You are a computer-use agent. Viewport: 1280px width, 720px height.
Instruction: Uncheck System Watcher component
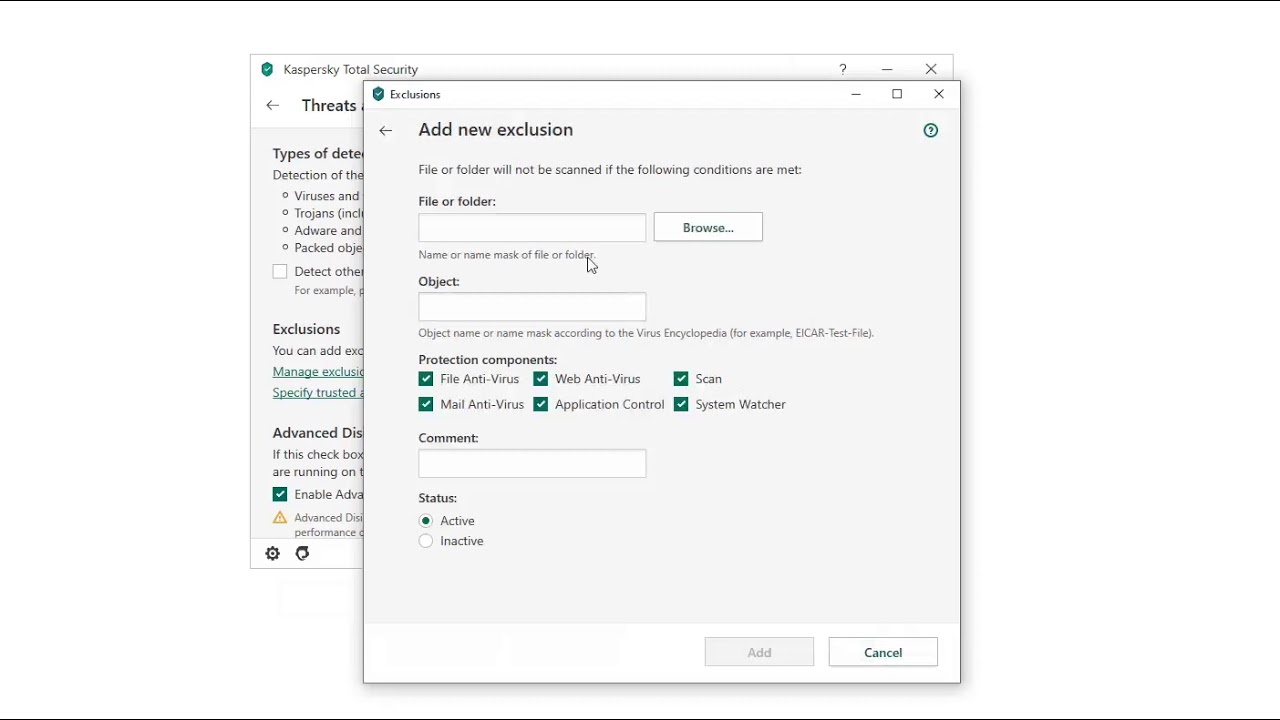click(681, 404)
